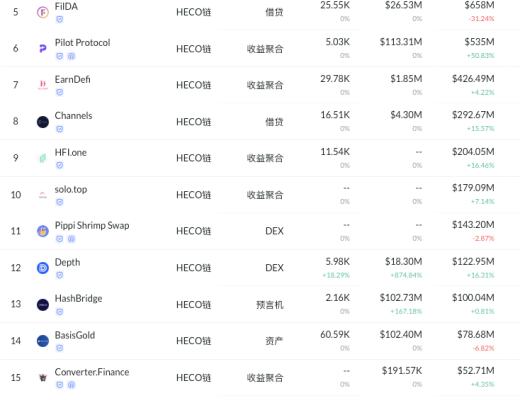
Task: Click the DEX category in Depth row
Action: pos(274,268)
